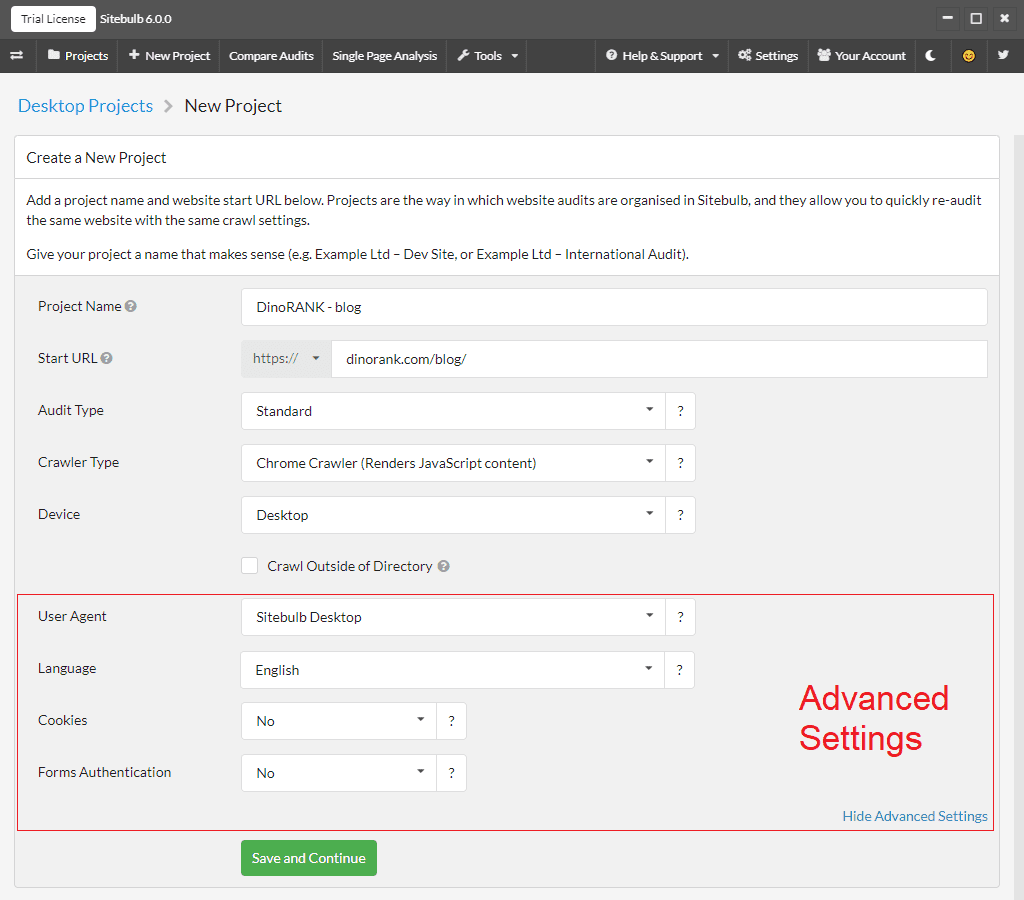The width and height of the screenshot is (1024, 900).
Task: Expand the Language dropdown
Action: tap(453, 670)
